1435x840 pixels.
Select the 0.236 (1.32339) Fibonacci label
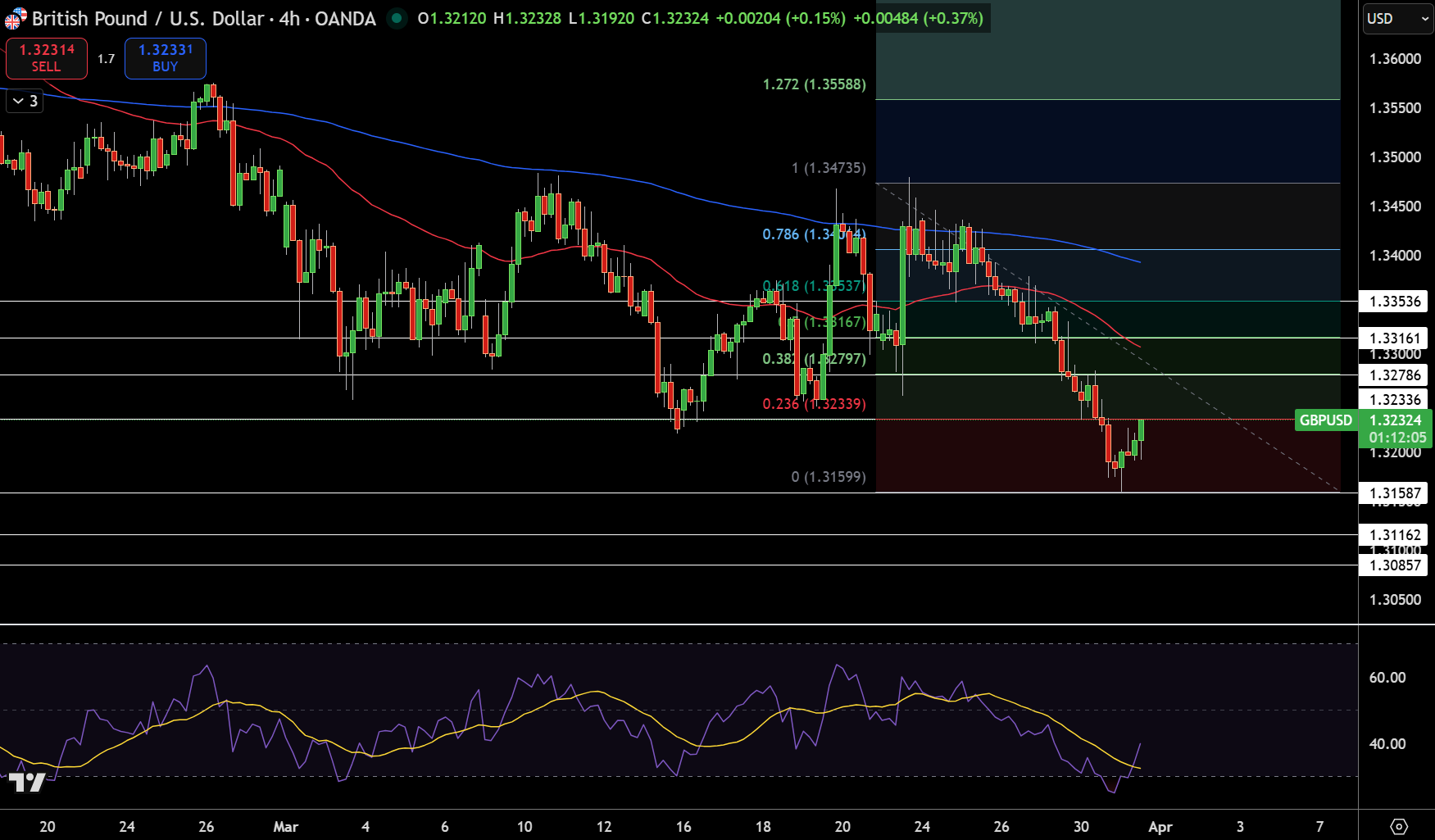(x=814, y=404)
